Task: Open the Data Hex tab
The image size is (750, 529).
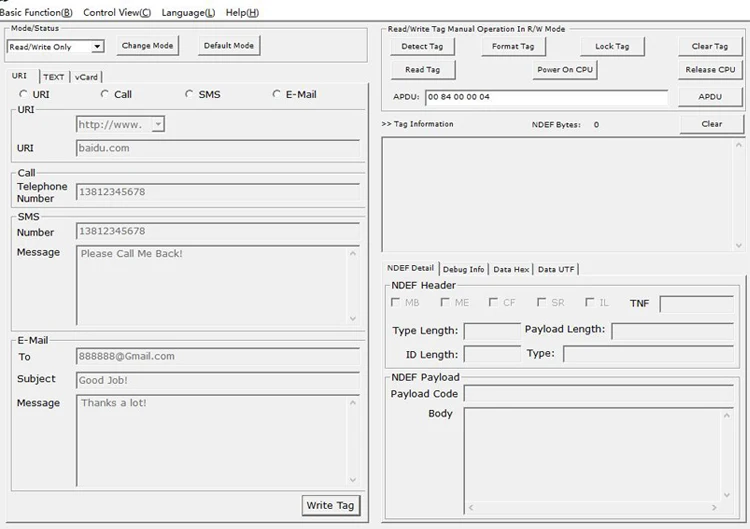Action: click(511, 269)
